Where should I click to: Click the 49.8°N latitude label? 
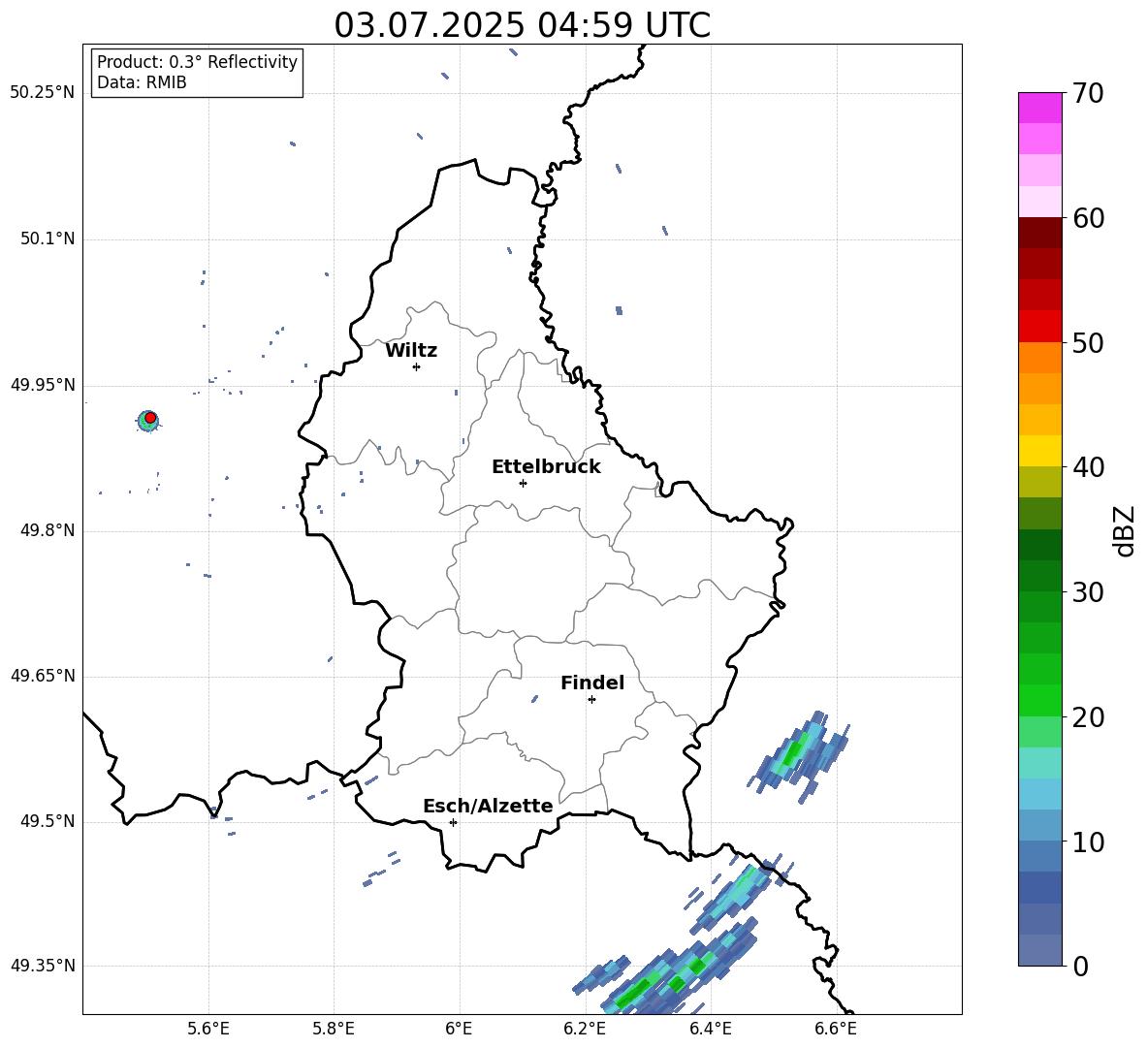(x=48, y=530)
